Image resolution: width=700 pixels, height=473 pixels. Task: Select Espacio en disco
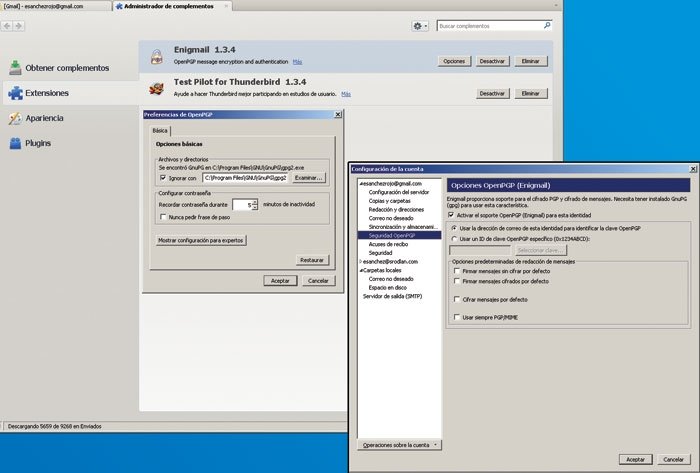pos(388,288)
